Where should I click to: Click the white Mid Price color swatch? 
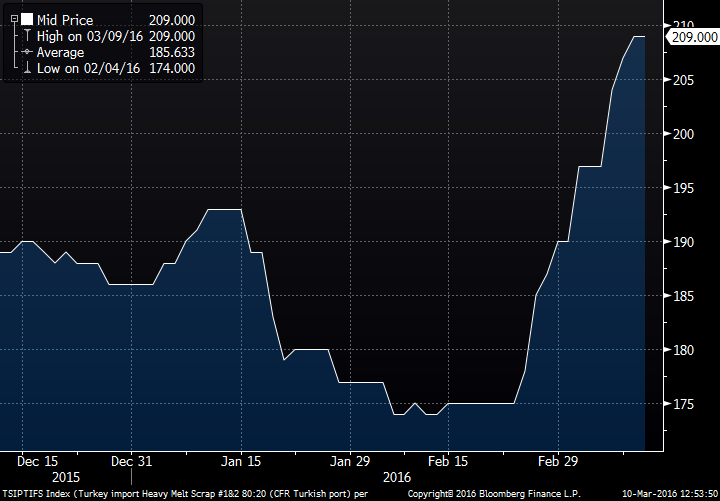pyautogui.click(x=26, y=19)
